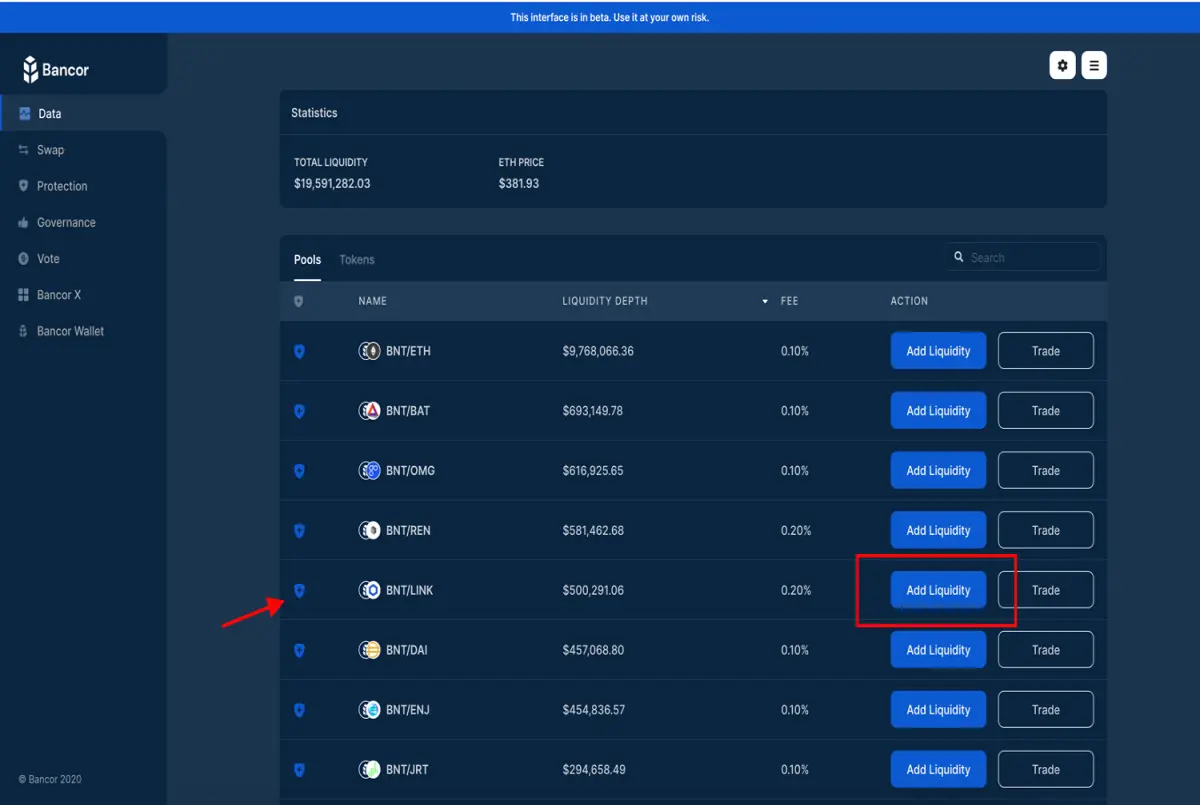Toggle Liquidity Depth sort arrow
Image resolution: width=1200 pixels, height=805 pixels.
[x=765, y=301]
